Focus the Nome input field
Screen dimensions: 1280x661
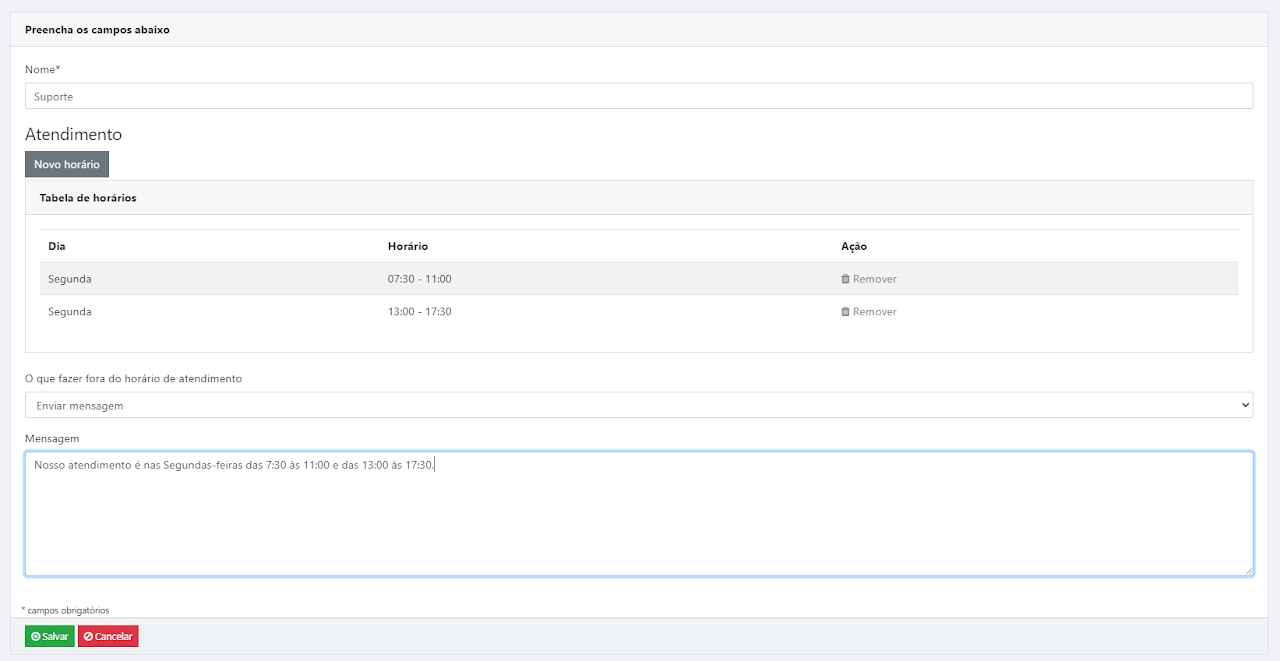638,96
